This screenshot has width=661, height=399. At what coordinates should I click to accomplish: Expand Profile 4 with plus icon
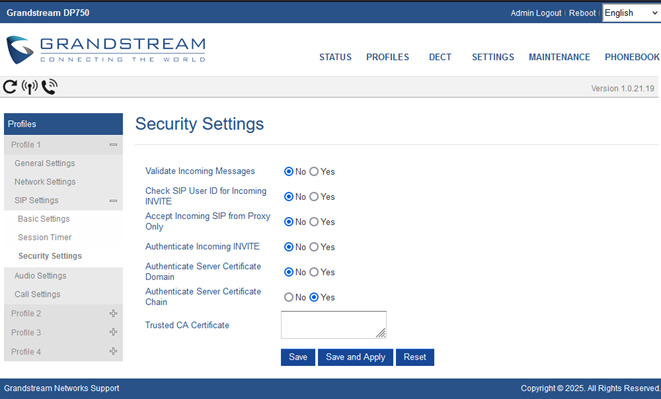click(113, 351)
